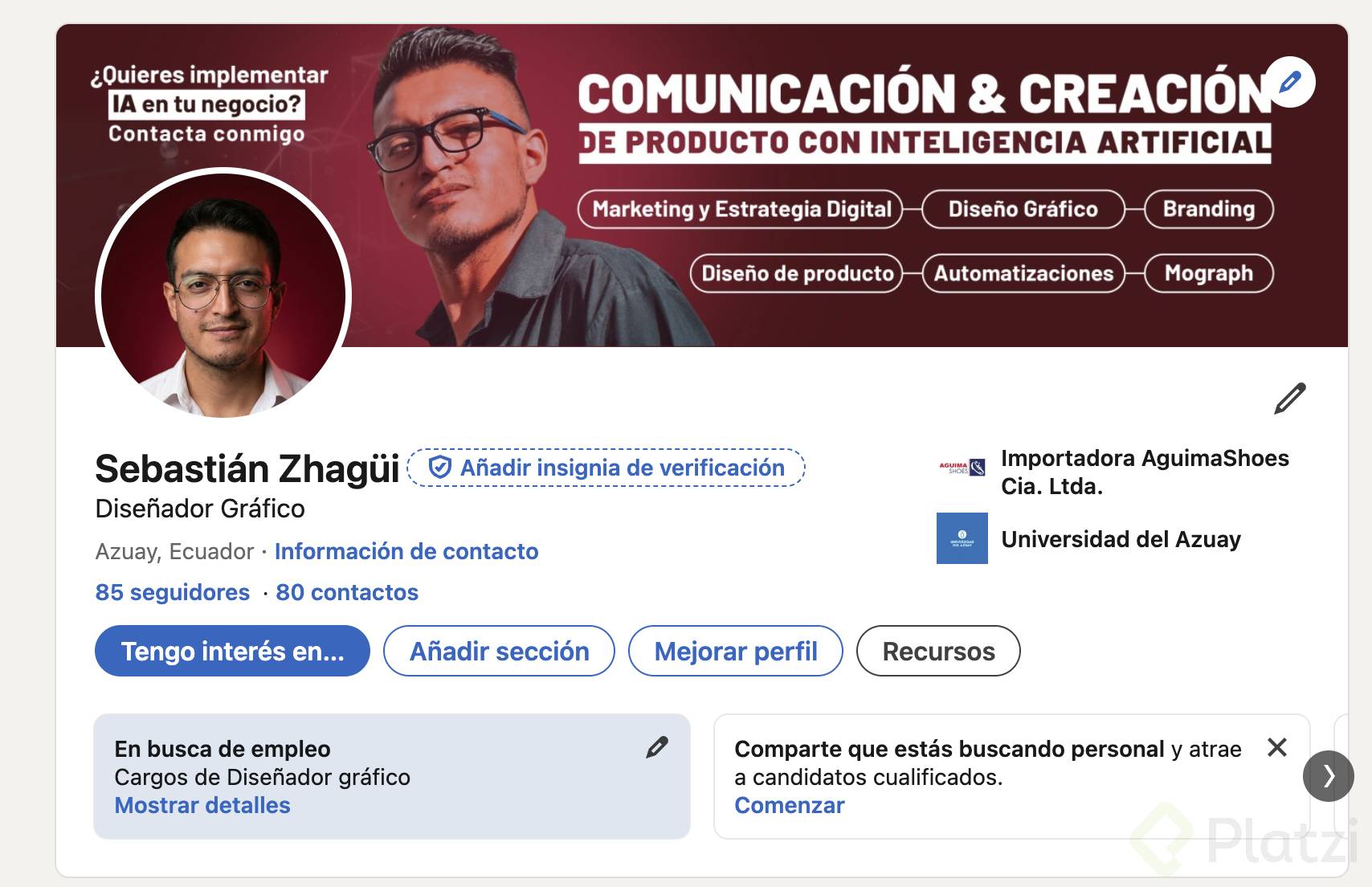This screenshot has height=887, width=1372.
Task: View the 85 seguidores list
Action: coord(173,592)
